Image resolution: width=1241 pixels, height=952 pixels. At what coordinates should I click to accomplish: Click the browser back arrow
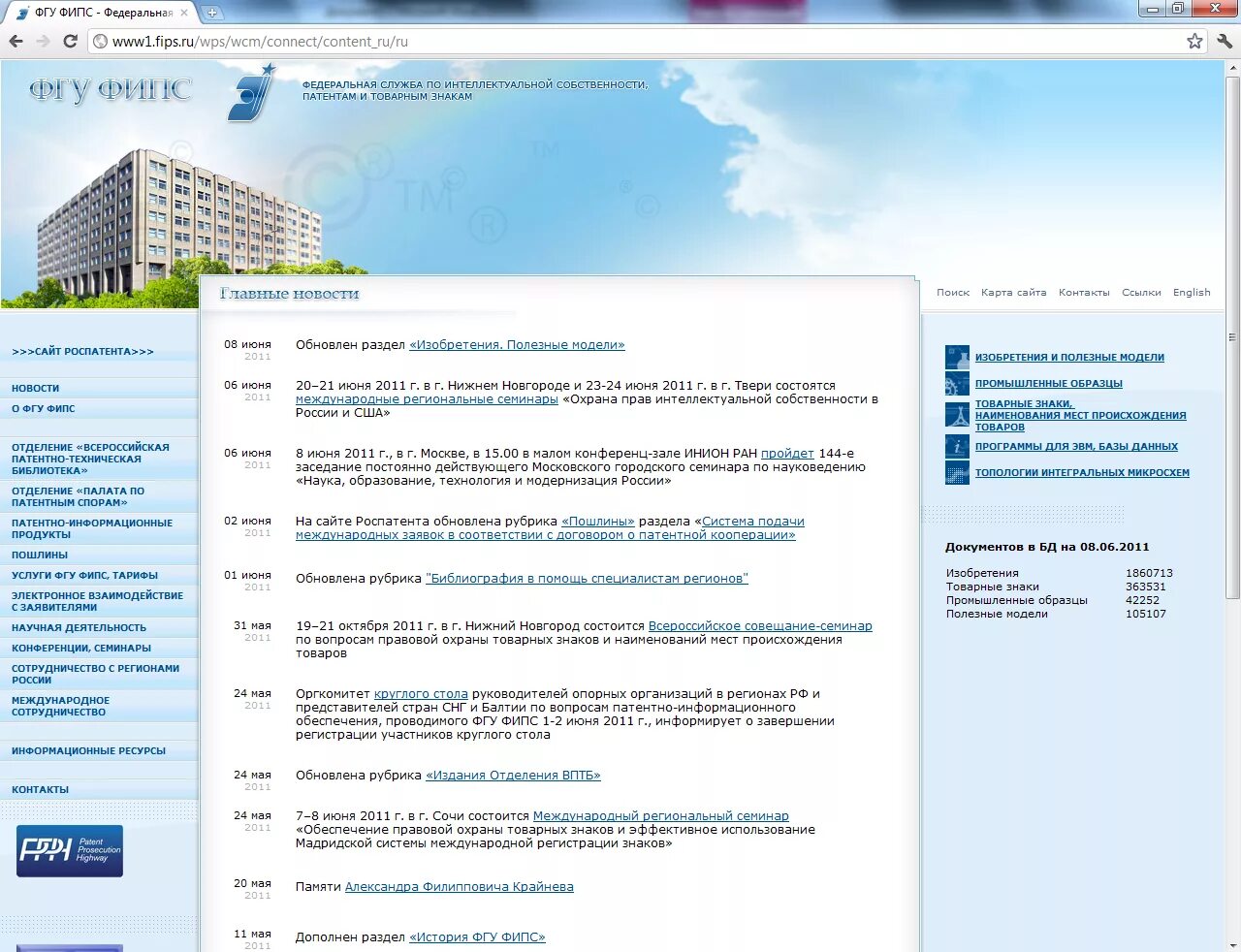[16, 41]
